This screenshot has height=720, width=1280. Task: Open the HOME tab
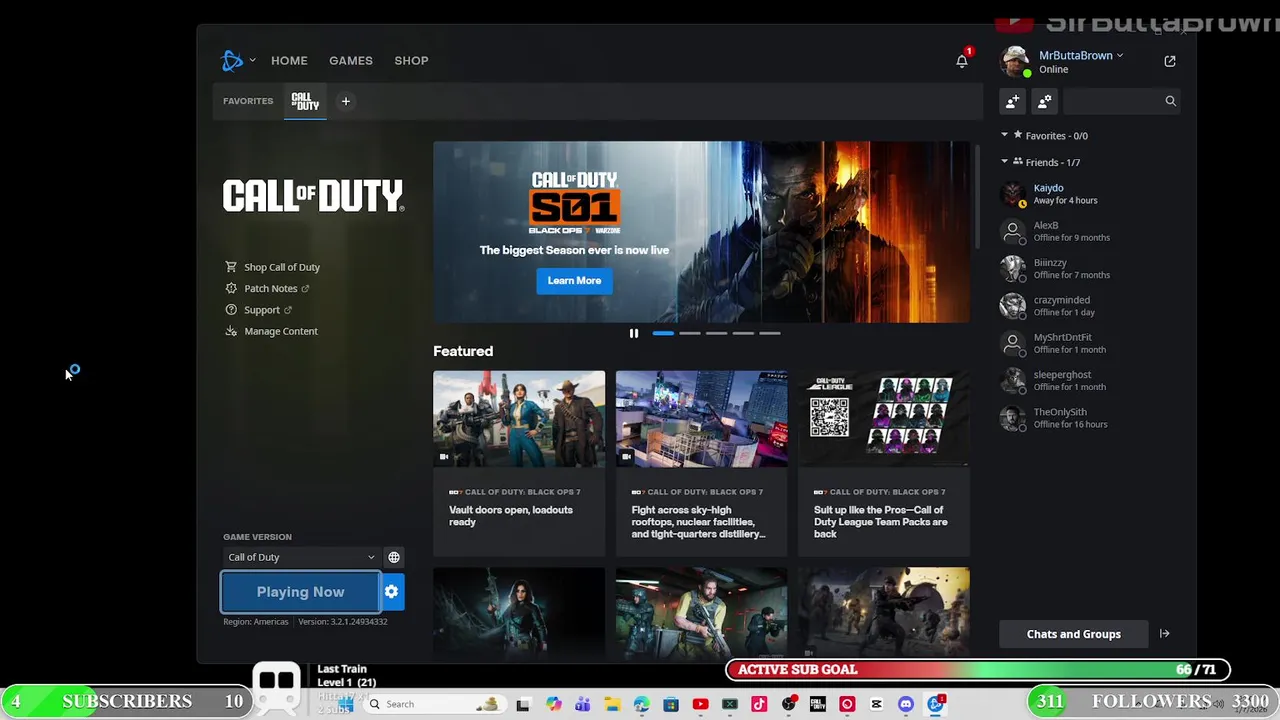click(289, 61)
